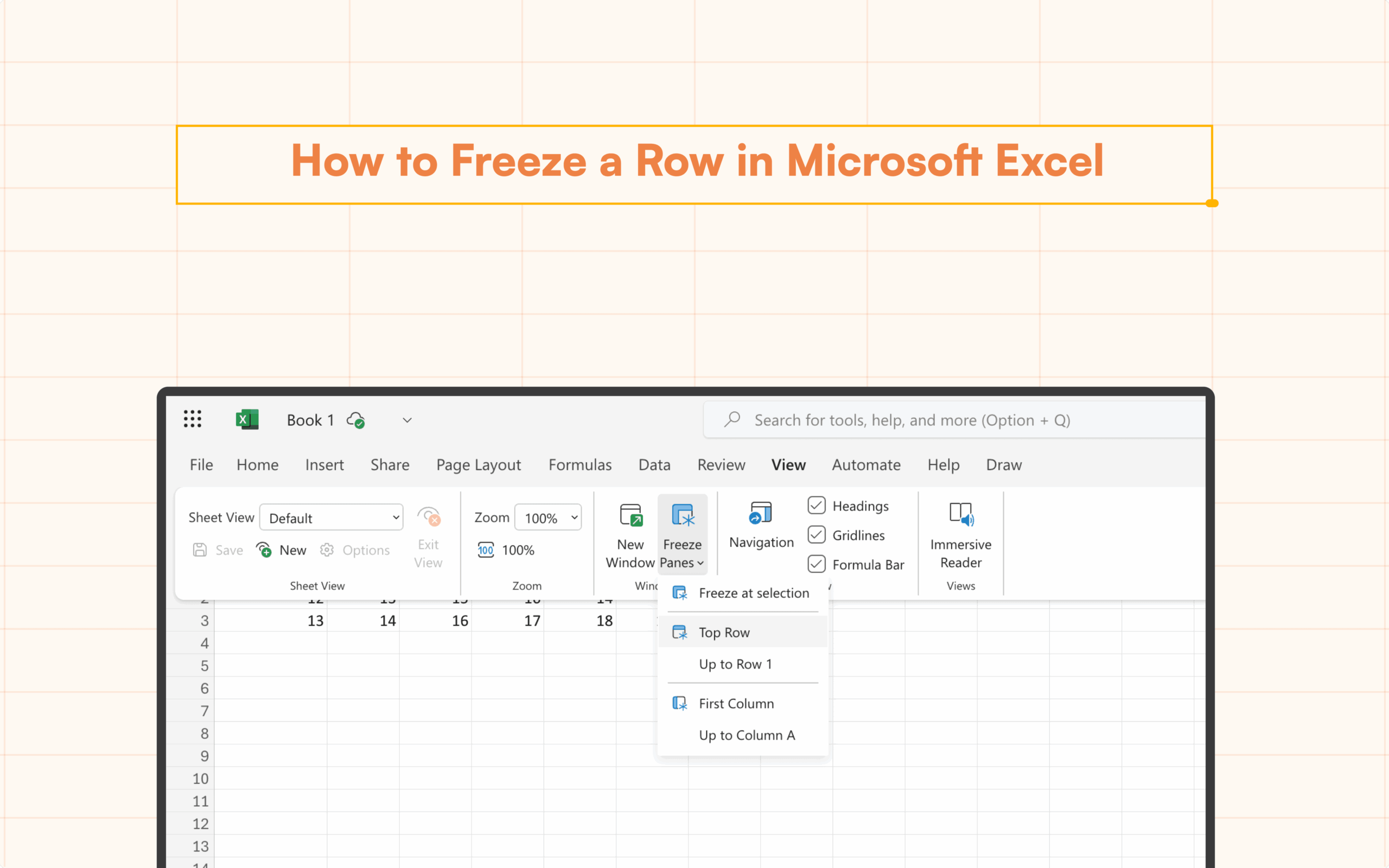
Task: Click the Excel logo icon
Action: click(x=247, y=420)
